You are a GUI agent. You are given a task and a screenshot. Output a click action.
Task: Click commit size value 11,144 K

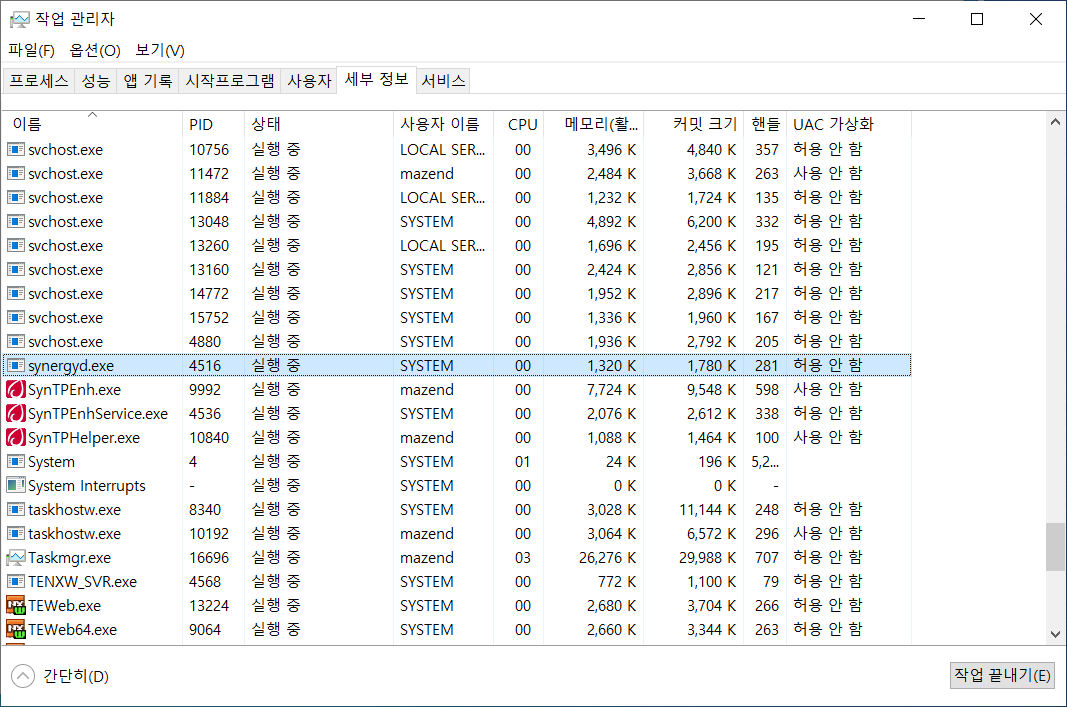[708, 510]
